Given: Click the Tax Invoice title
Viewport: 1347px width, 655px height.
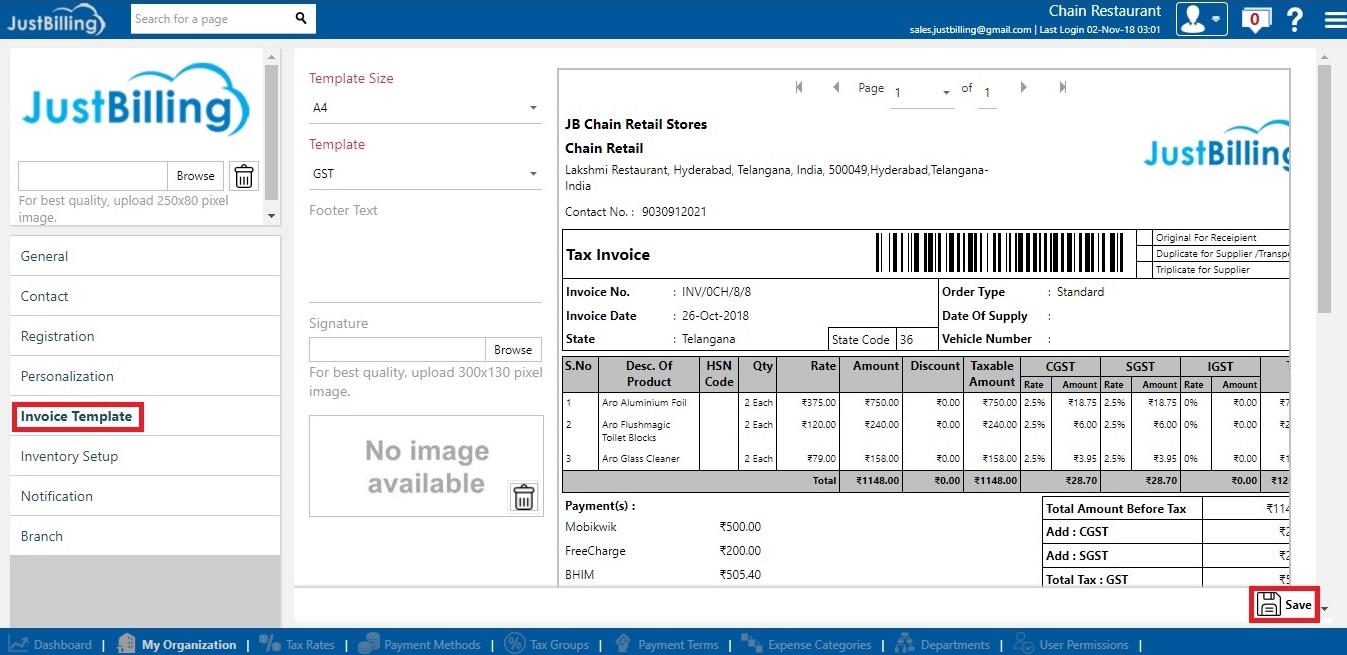Looking at the screenshot, I should pyautogui.click(x=608, y=255).
